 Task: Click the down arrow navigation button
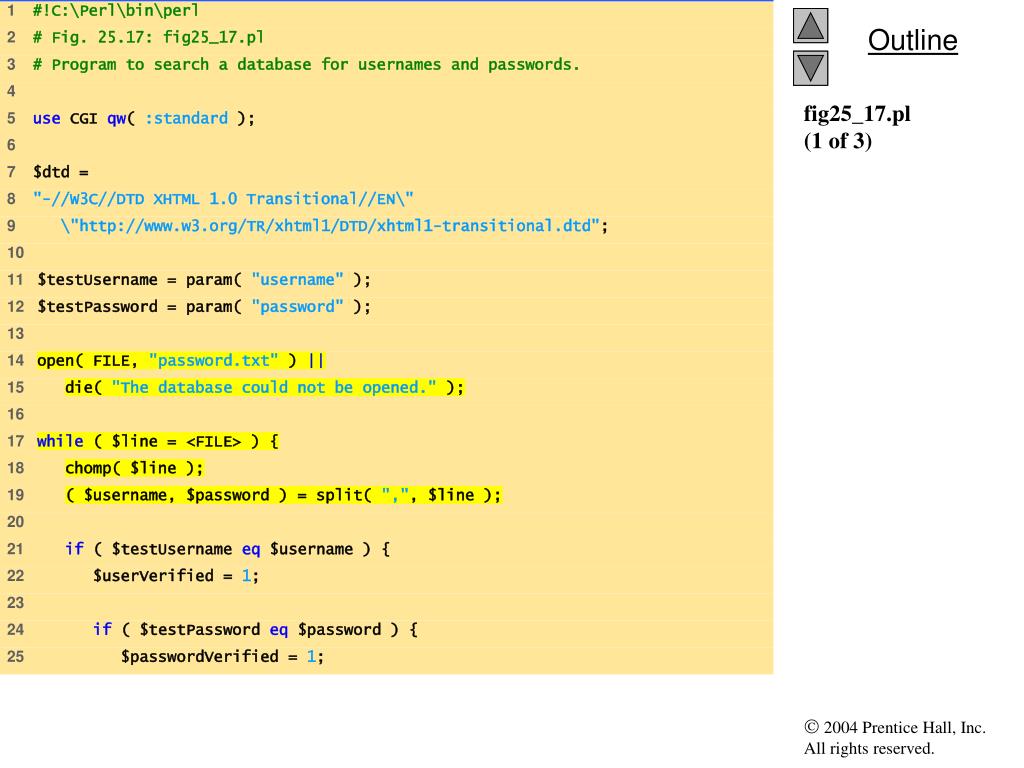810,69
